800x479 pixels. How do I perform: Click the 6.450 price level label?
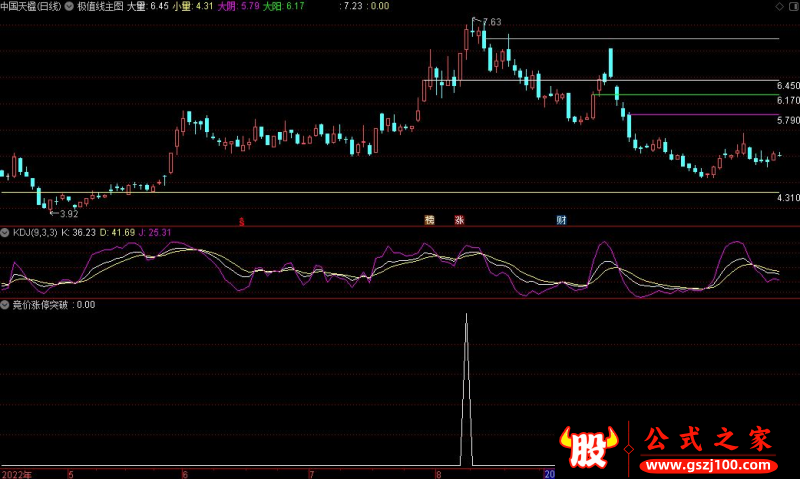coord(787,87)
